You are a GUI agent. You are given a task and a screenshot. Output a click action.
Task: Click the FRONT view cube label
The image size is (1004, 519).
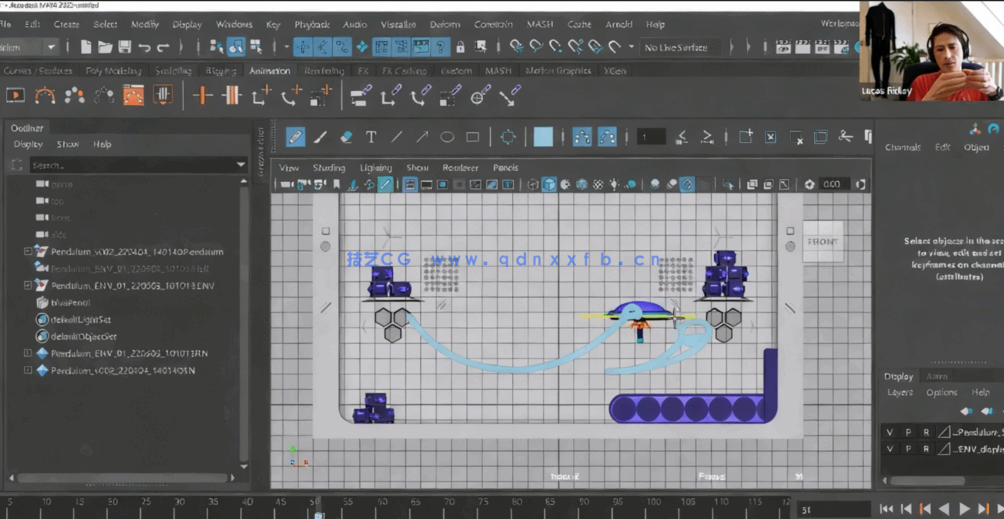pyautogui.click(x=822, y=241)
